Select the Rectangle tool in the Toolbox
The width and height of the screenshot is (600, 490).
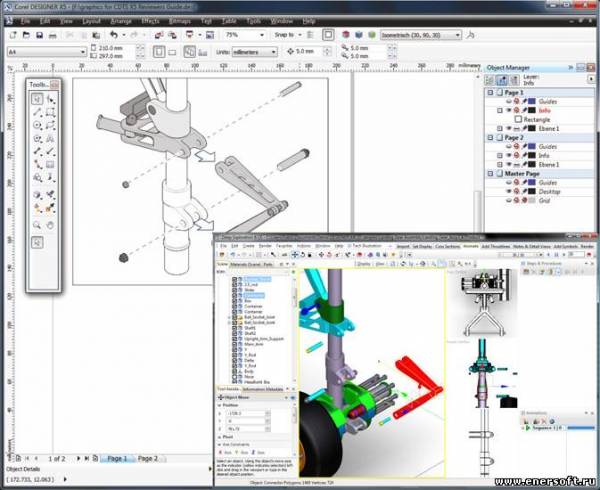click(x=50, y=112)
